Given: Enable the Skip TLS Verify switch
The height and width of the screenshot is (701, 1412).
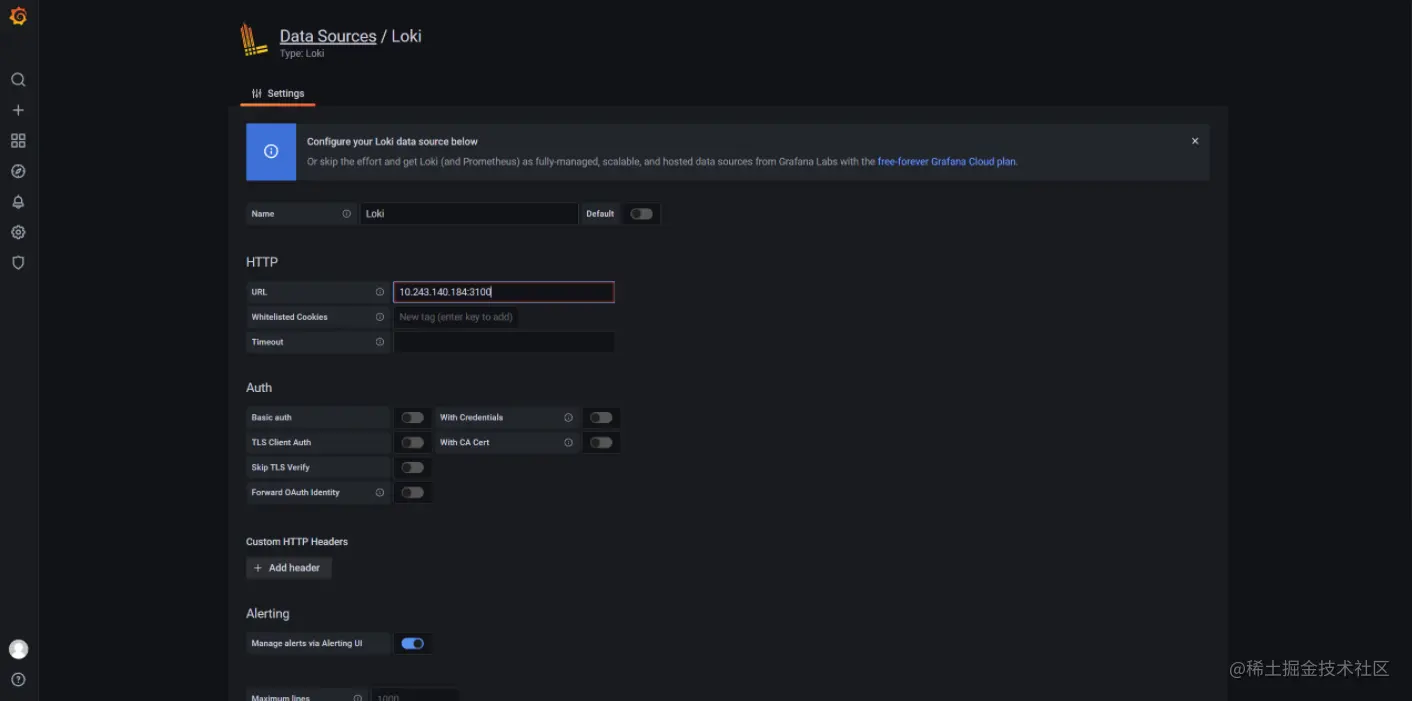Looking at the screenshot, I should [x=412, y=468].
